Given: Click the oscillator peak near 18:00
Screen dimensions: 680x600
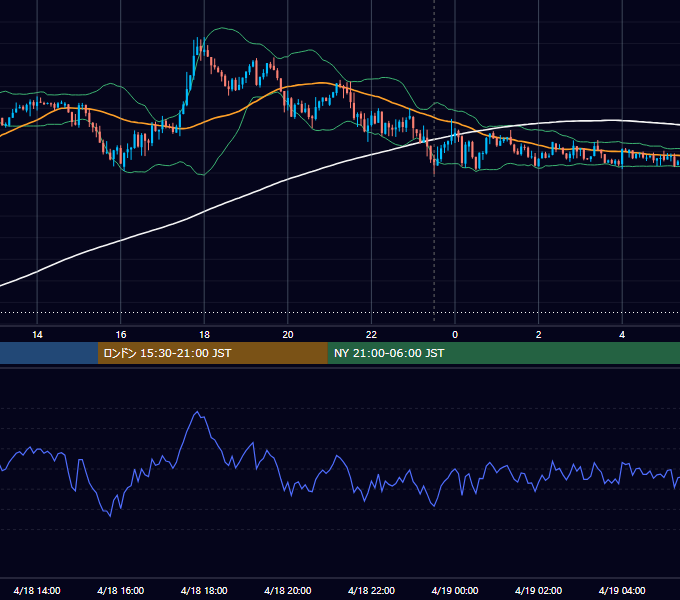Looking at the screenshot, I should click(197, 412).
